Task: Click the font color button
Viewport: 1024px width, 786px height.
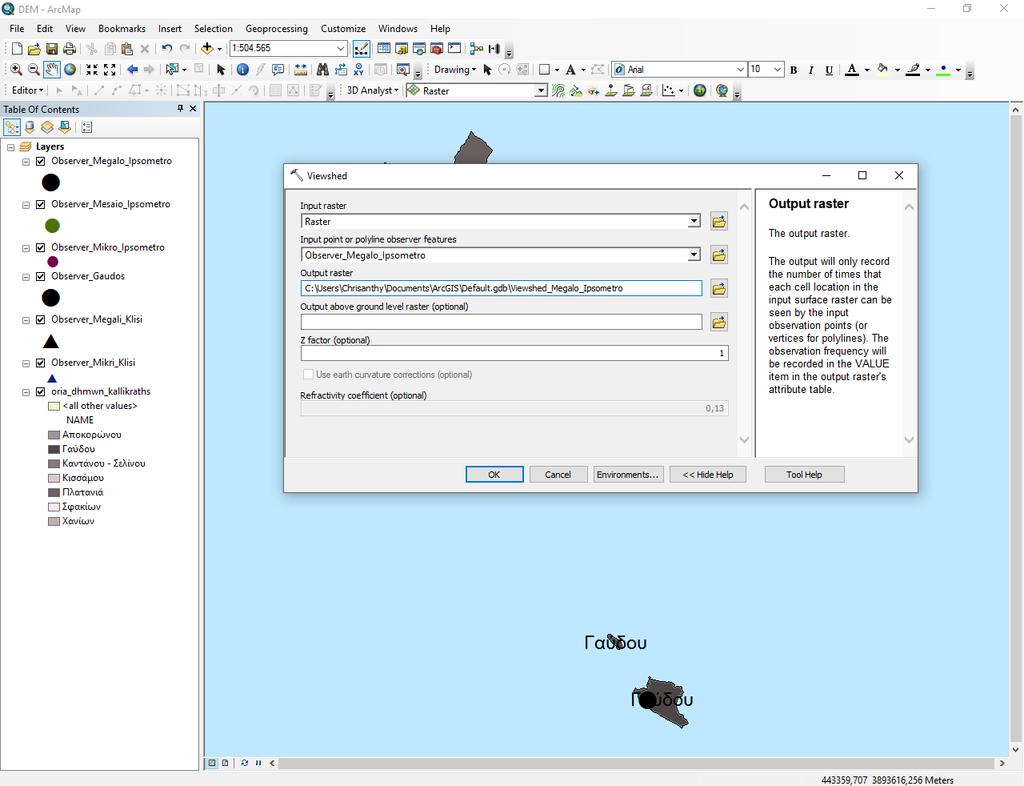Action: pos(852,70)
